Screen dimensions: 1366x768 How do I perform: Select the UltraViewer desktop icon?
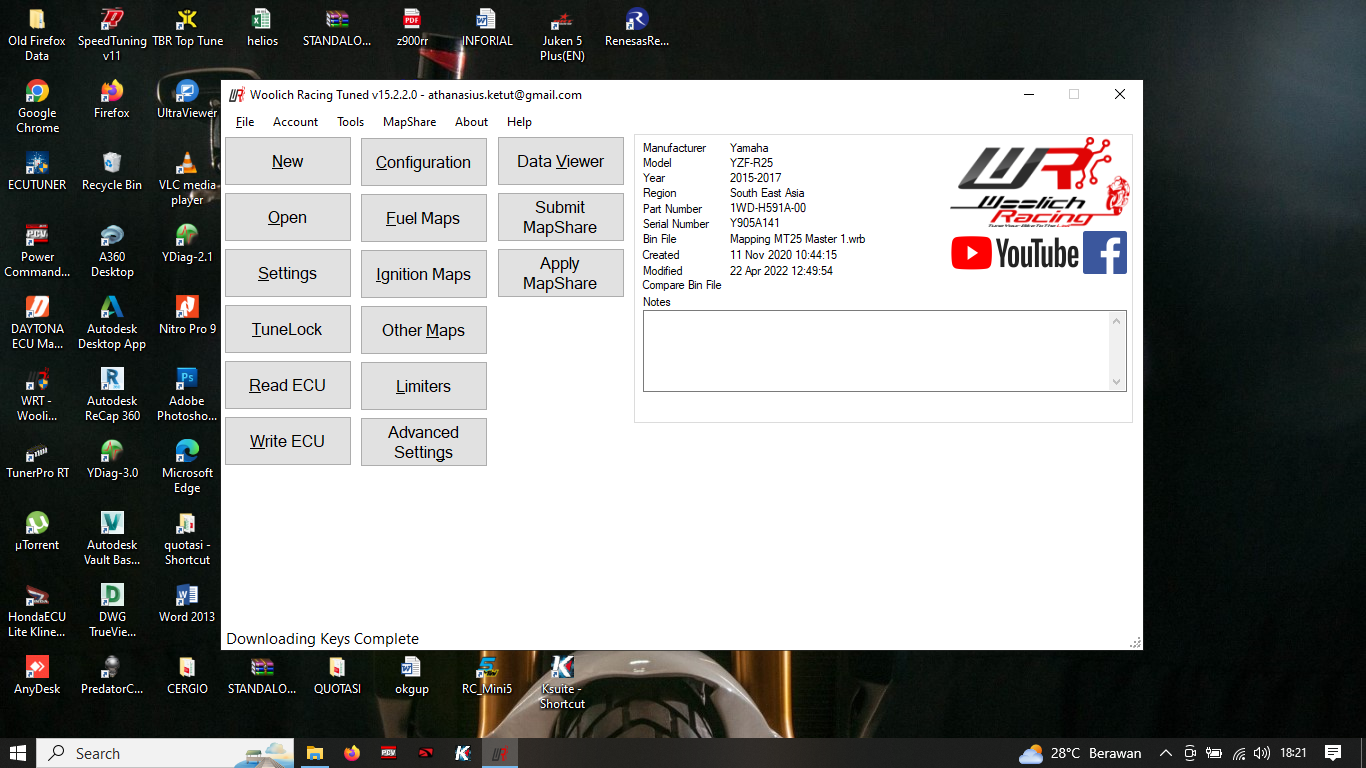click(x=187, y=99)
